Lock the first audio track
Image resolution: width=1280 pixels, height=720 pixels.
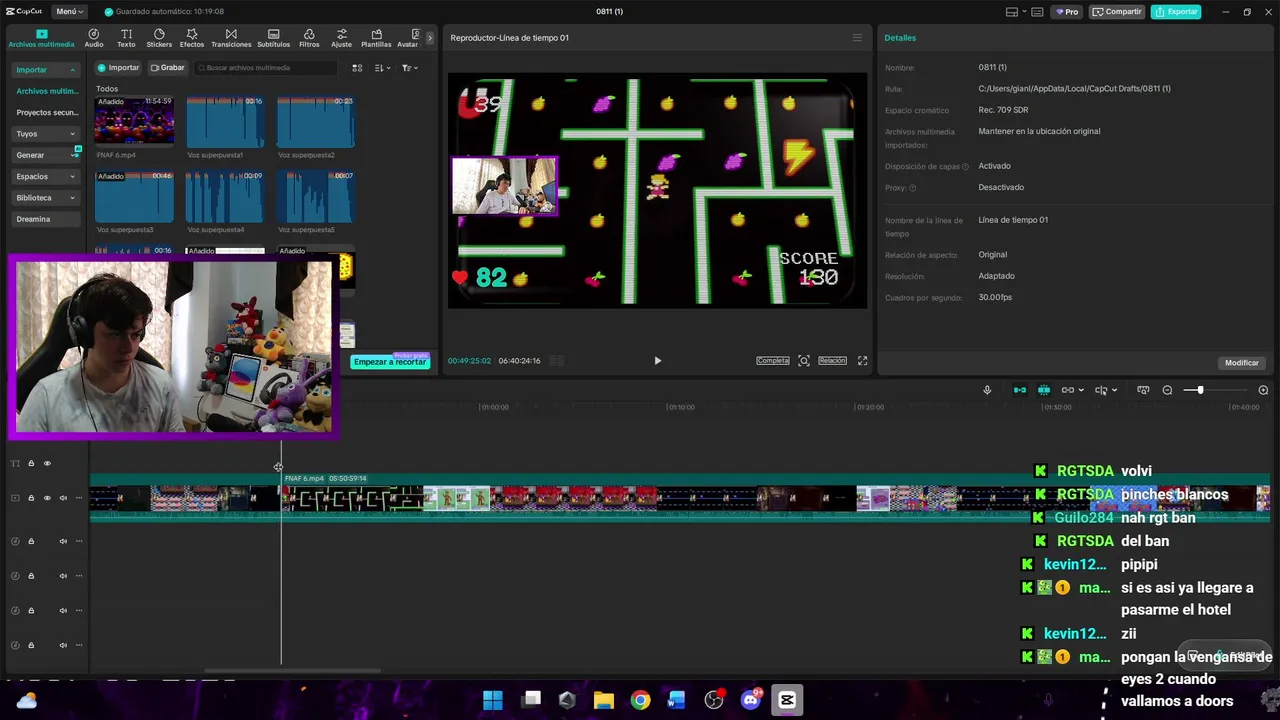pos(31,541)
